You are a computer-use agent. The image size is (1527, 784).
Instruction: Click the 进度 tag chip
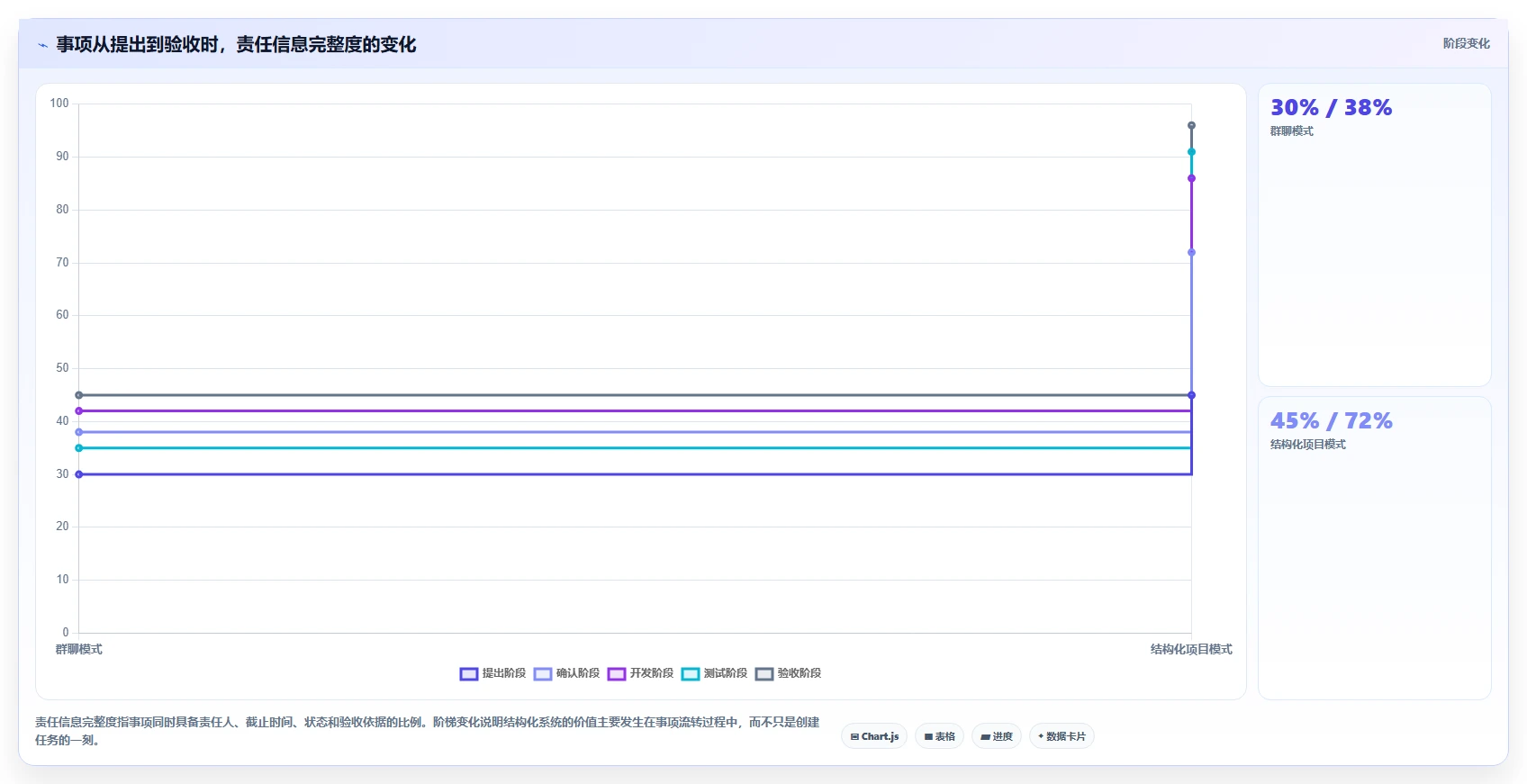997,736
